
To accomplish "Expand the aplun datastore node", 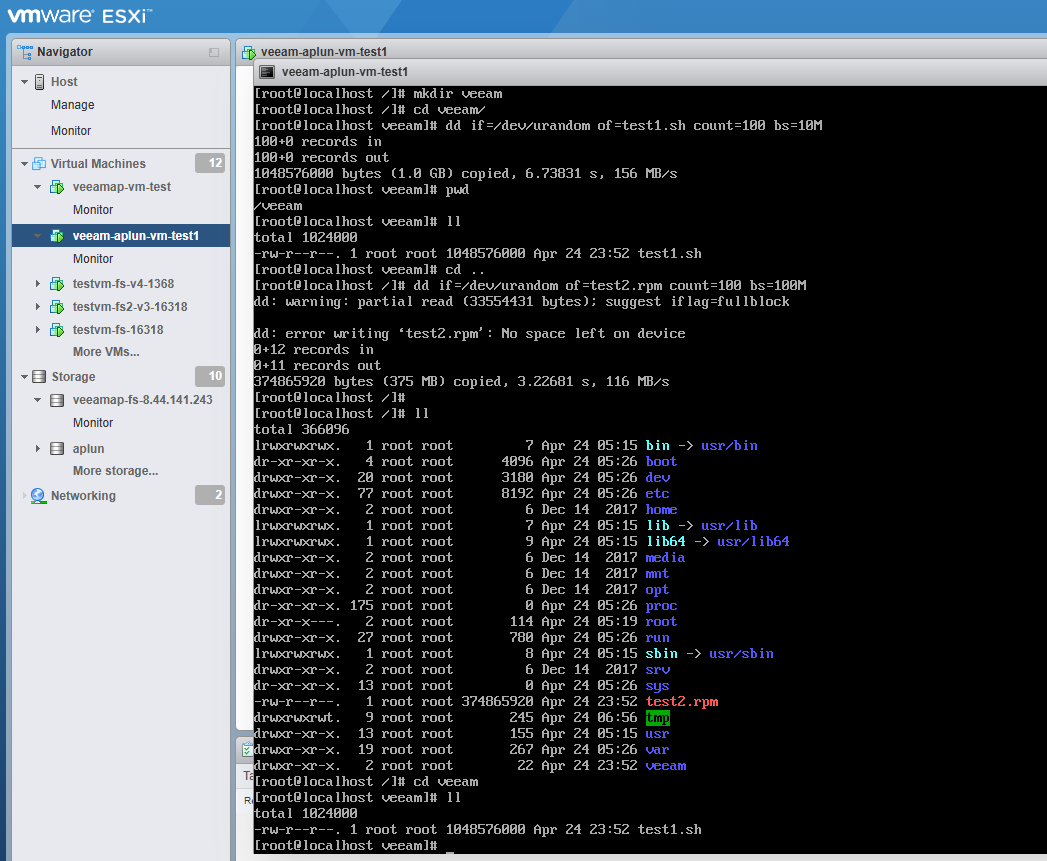I will click(37, 449).
